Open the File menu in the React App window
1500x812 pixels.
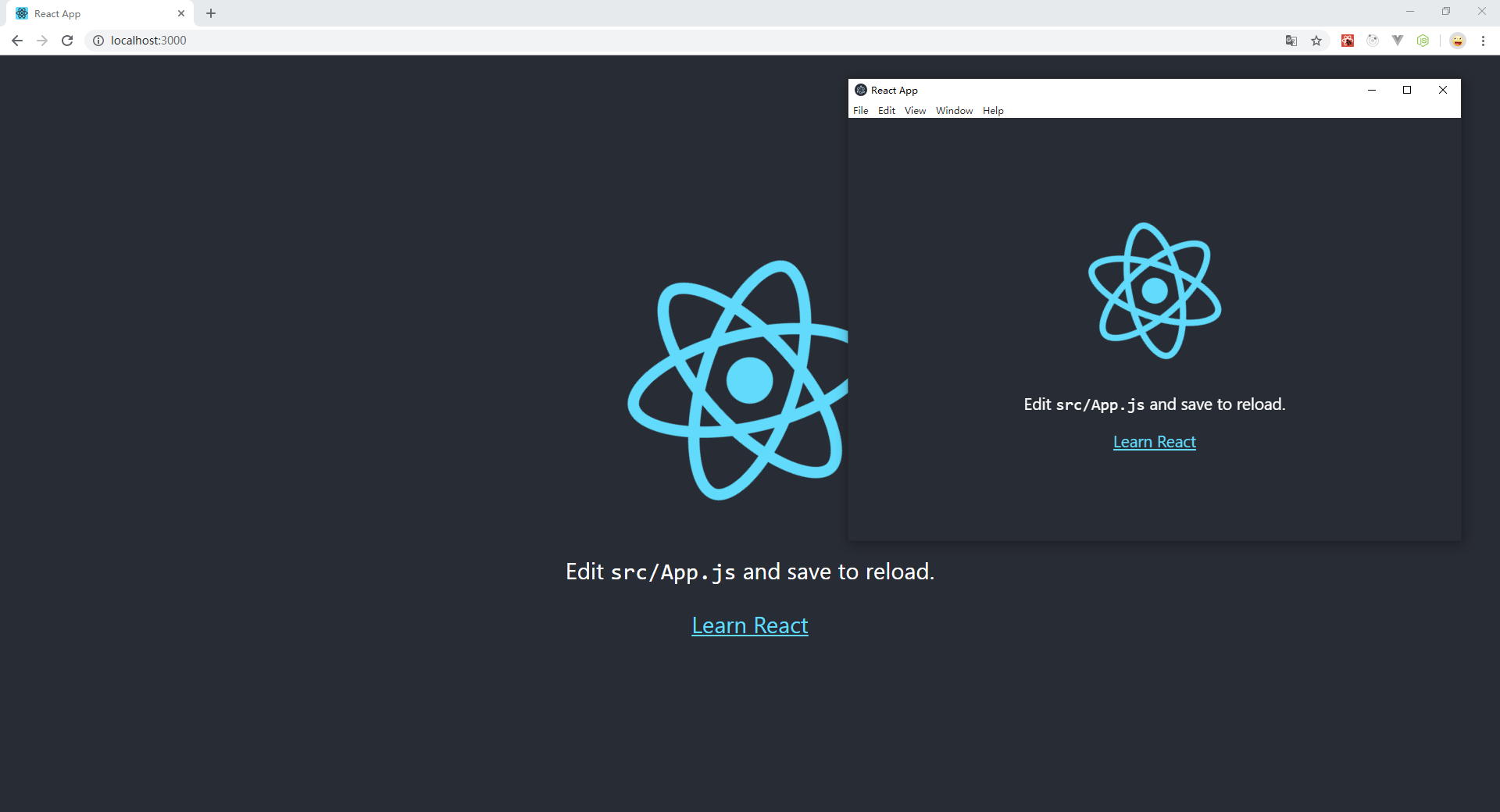coord(861,111)
